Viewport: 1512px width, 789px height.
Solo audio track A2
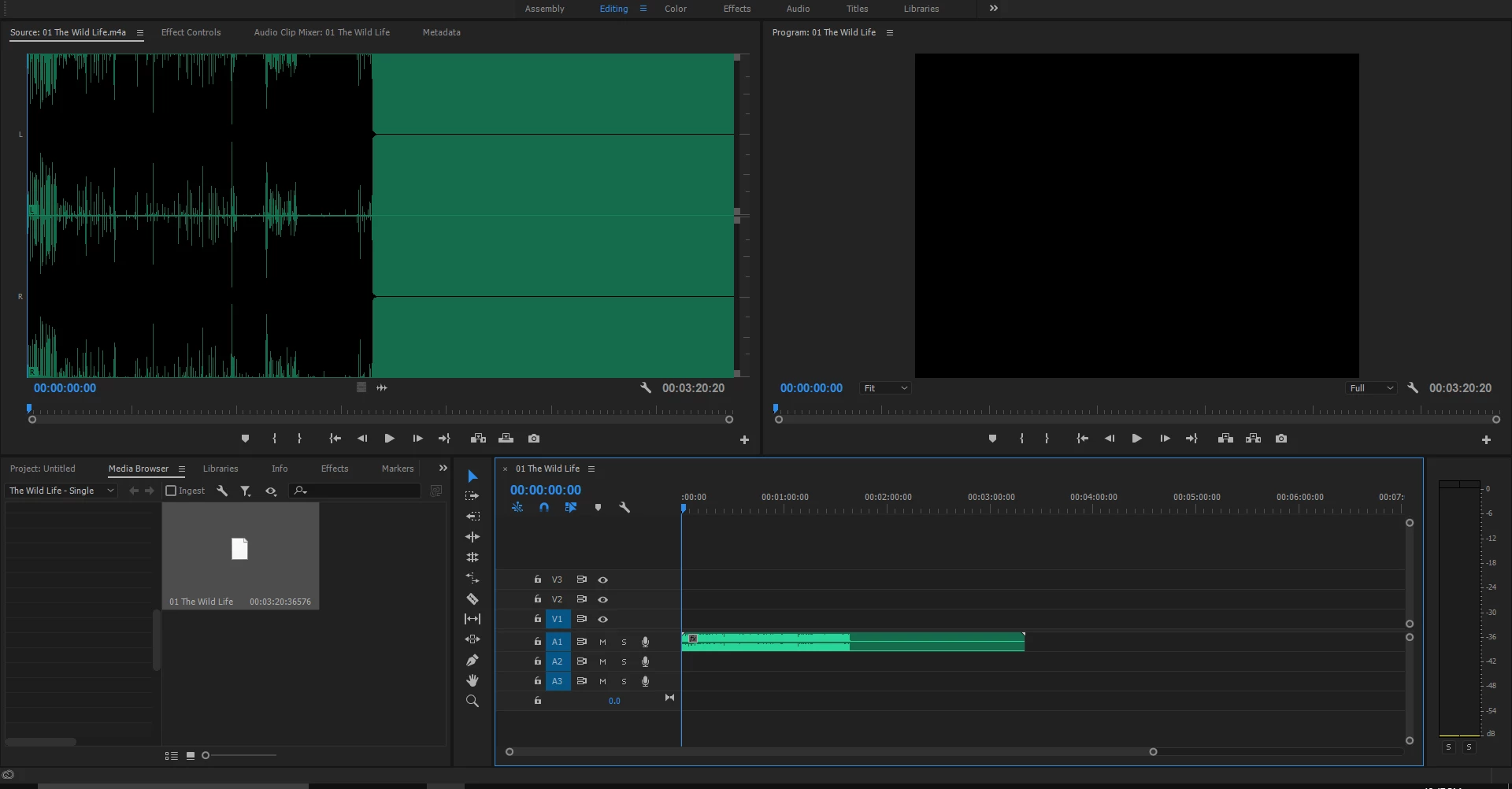tap(624, 661)
